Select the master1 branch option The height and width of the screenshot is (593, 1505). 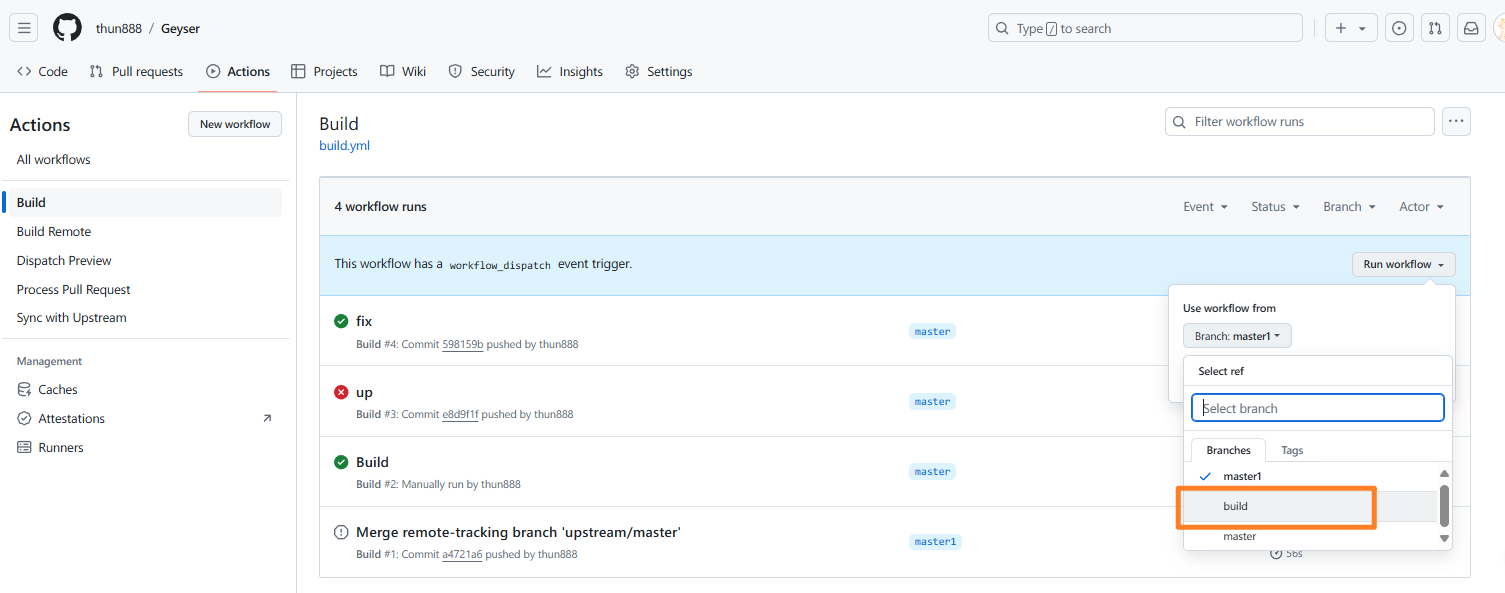click(1311, 476)
